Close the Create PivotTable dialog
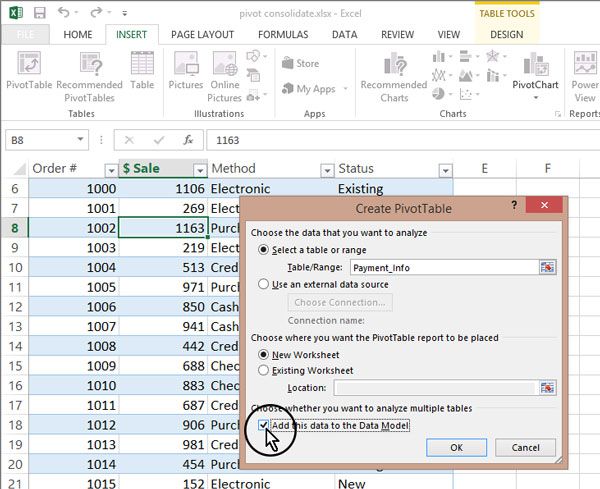 [x=544, y=205]
